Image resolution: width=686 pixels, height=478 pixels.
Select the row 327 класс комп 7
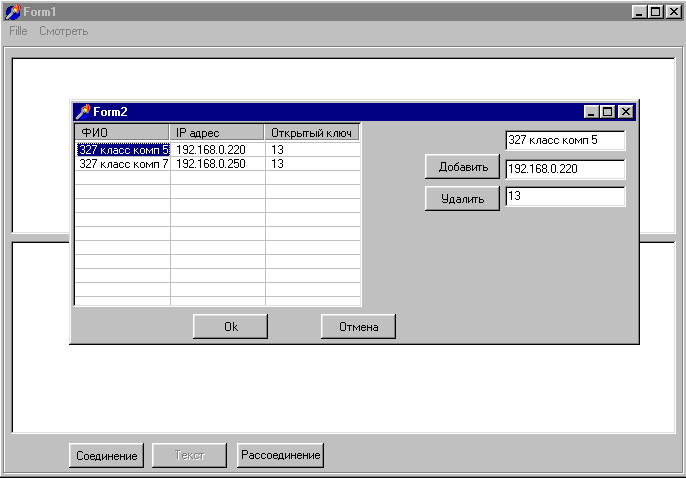pyautogui.click(x=123, y=164)
